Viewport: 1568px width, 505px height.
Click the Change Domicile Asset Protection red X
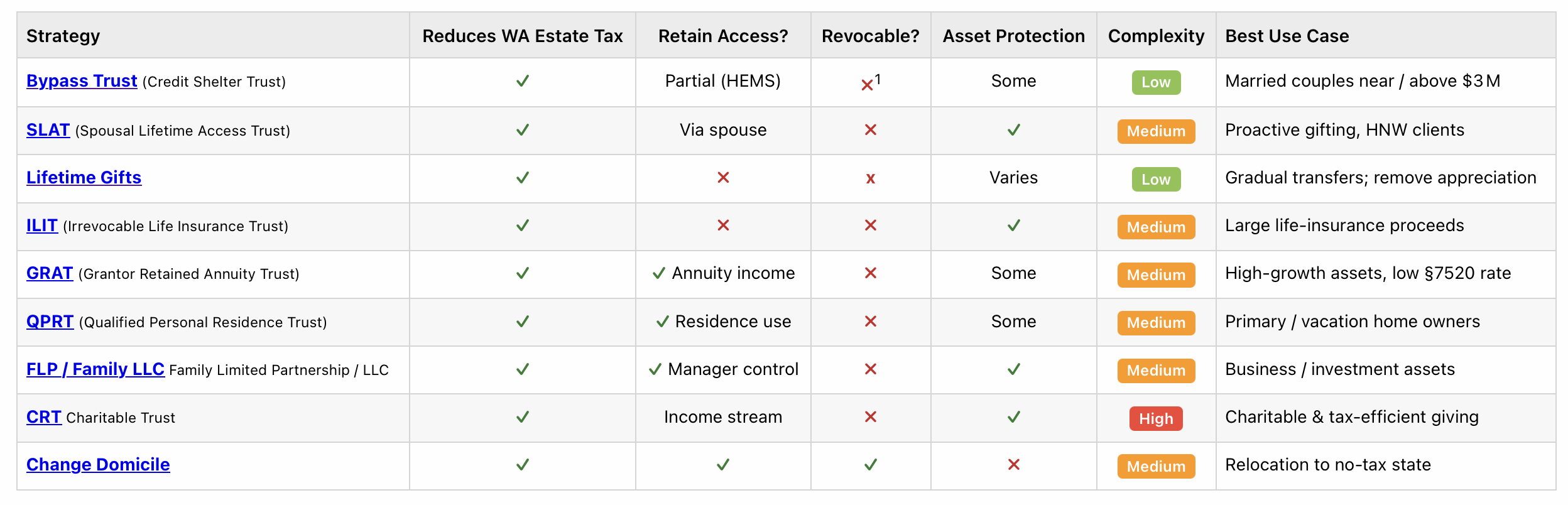pyautogui.click(x=1013, y=465)
